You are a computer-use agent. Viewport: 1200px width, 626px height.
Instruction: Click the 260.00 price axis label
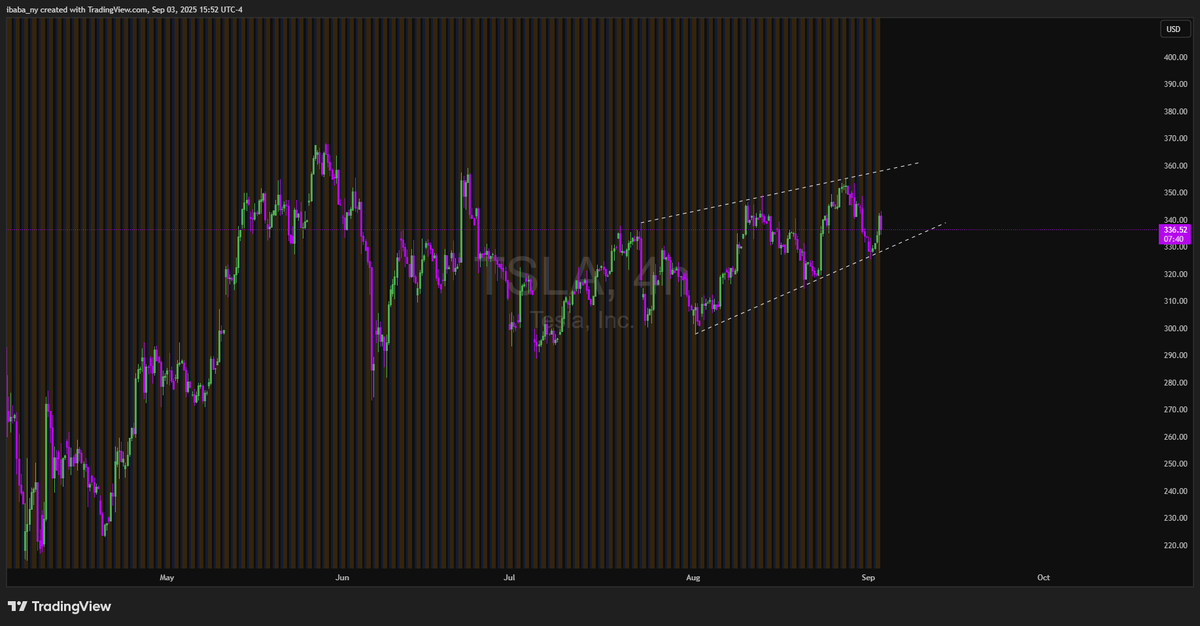tap(1174, 437)
